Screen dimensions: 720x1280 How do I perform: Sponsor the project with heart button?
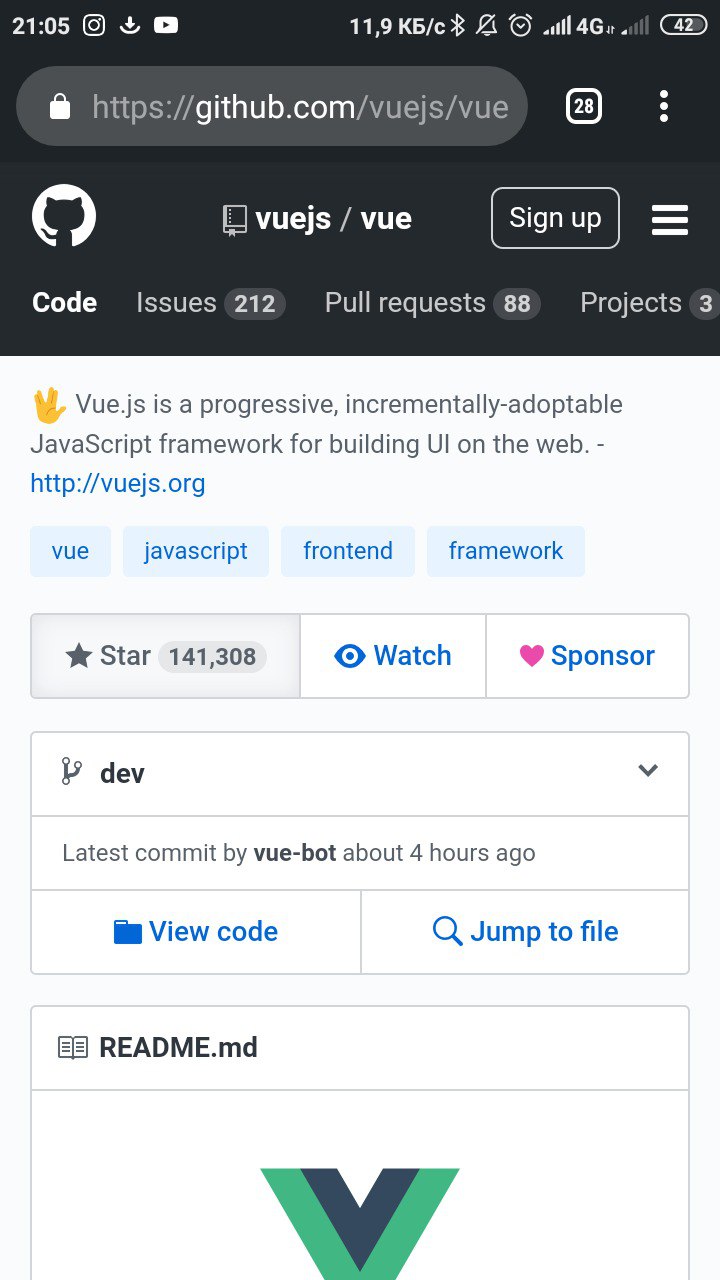tap(588, 656)
